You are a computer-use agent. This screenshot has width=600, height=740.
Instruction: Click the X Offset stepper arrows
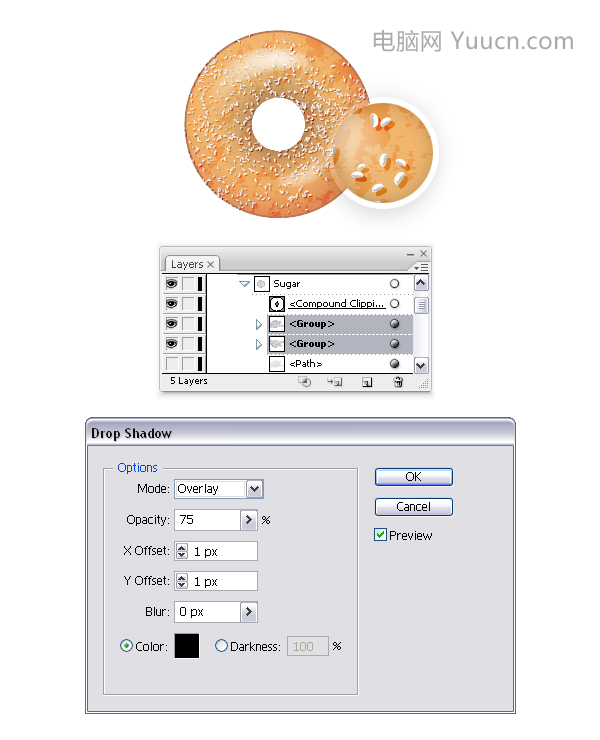[182, 551]
